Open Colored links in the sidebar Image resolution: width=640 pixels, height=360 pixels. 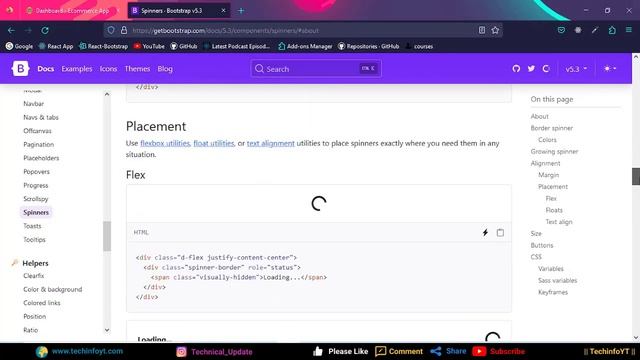(x=42, y=303)
